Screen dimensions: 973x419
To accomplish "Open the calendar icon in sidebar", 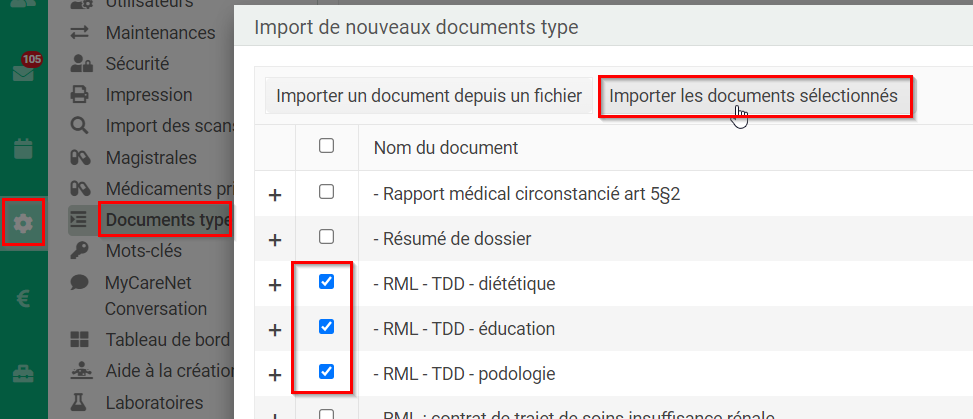I will click(x=23, y=149).
